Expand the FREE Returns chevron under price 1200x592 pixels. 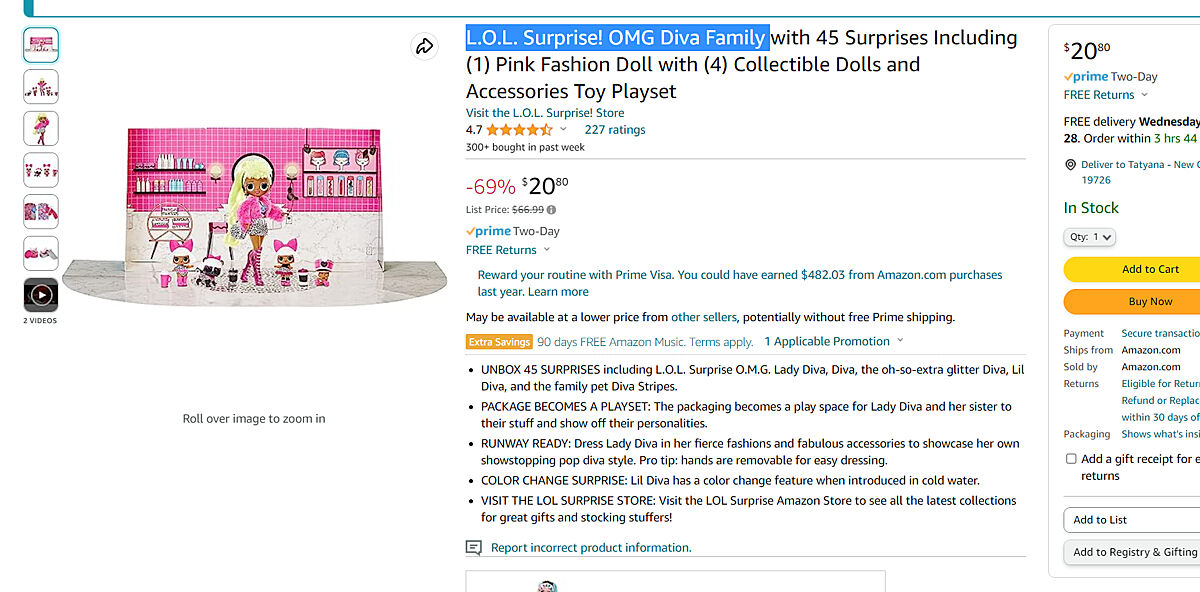pos(546,250)
